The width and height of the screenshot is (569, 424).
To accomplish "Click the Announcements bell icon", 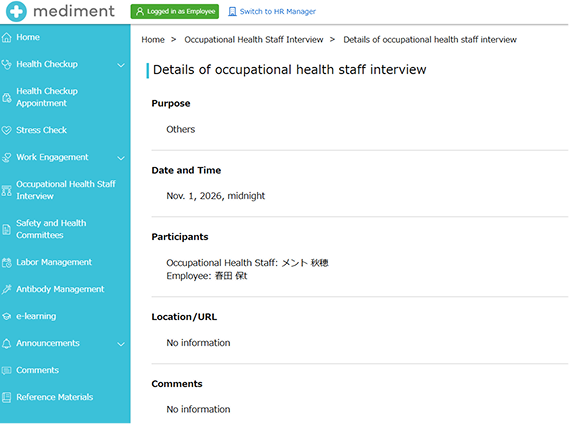I will click(7, 343).
